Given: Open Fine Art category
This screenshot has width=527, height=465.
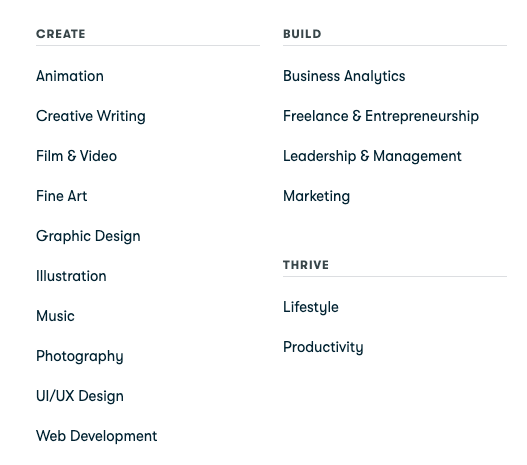Looking at the screenshot, I should [62, 196].
